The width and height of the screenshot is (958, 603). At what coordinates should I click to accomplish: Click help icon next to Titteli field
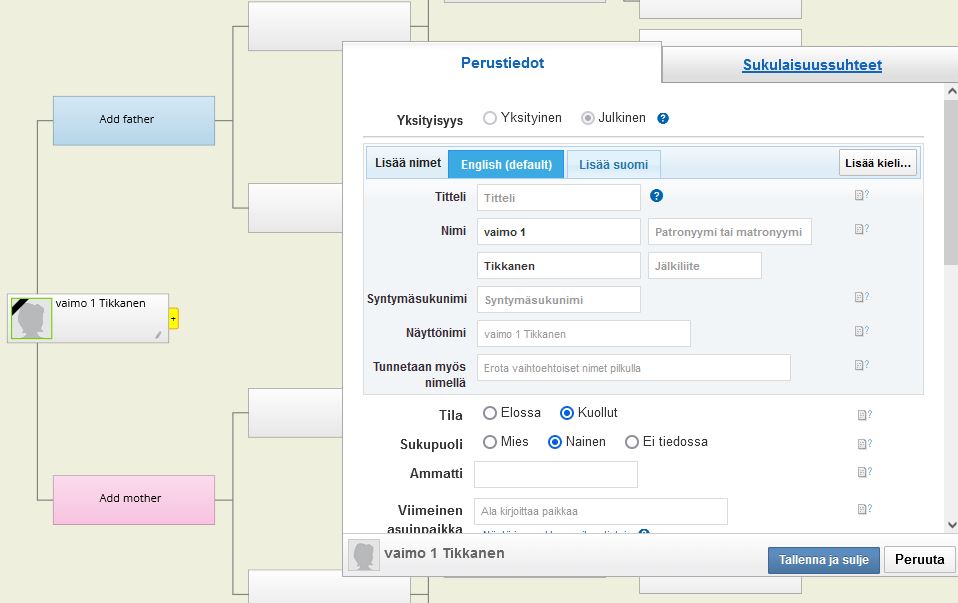[x=656, y=196]
